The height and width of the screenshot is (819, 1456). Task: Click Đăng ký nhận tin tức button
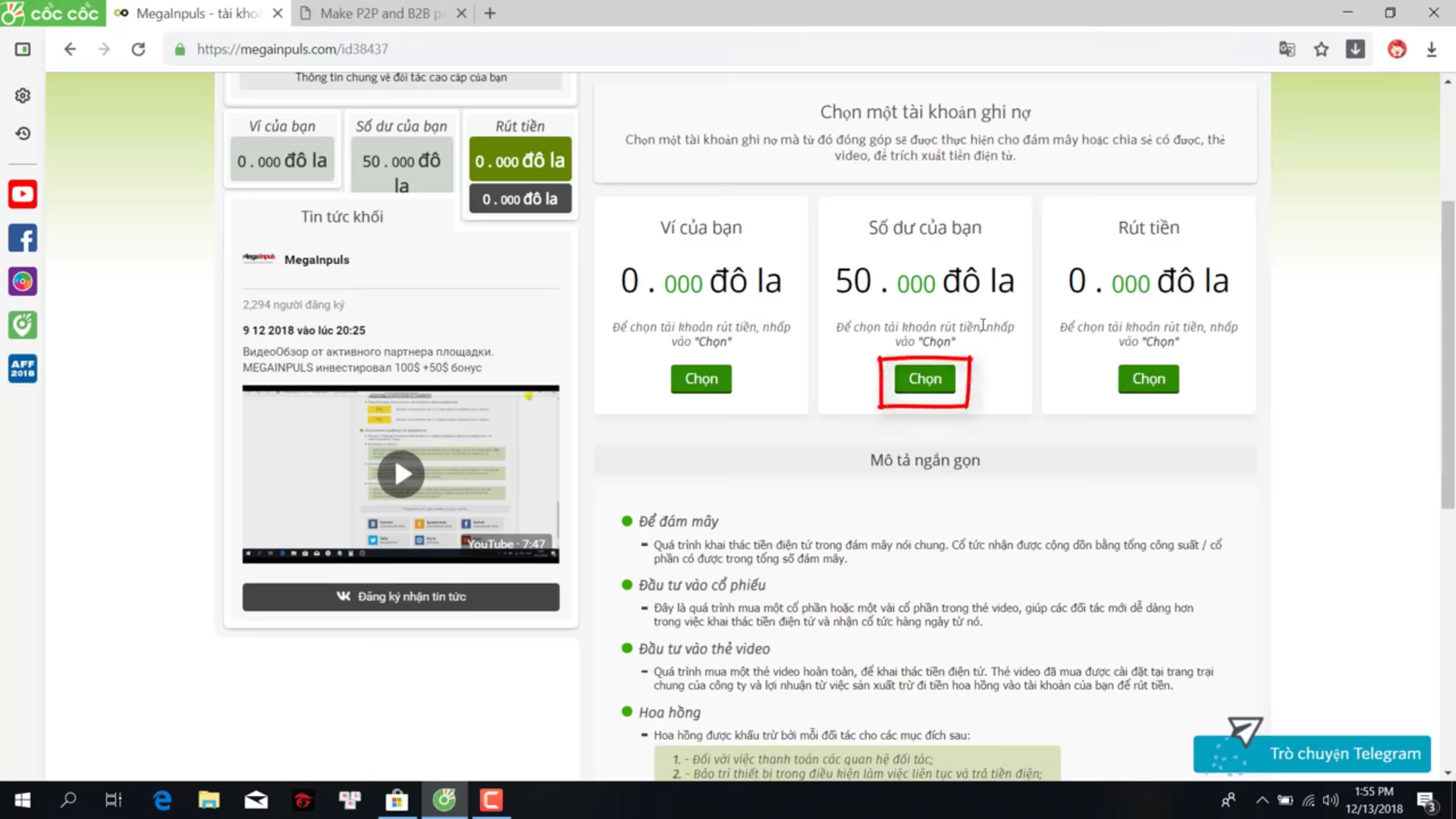(x=400, y=597)
